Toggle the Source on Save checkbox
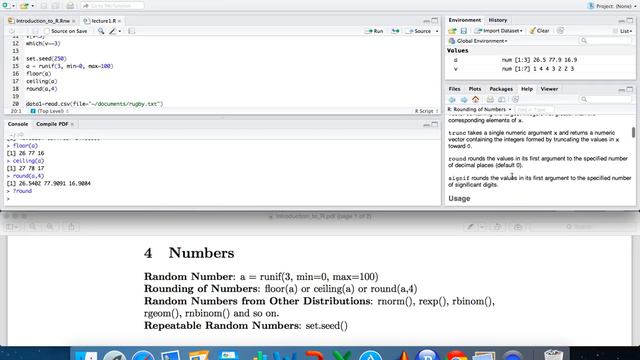This screenshot has height=360, width=640. tap(47, 31)
